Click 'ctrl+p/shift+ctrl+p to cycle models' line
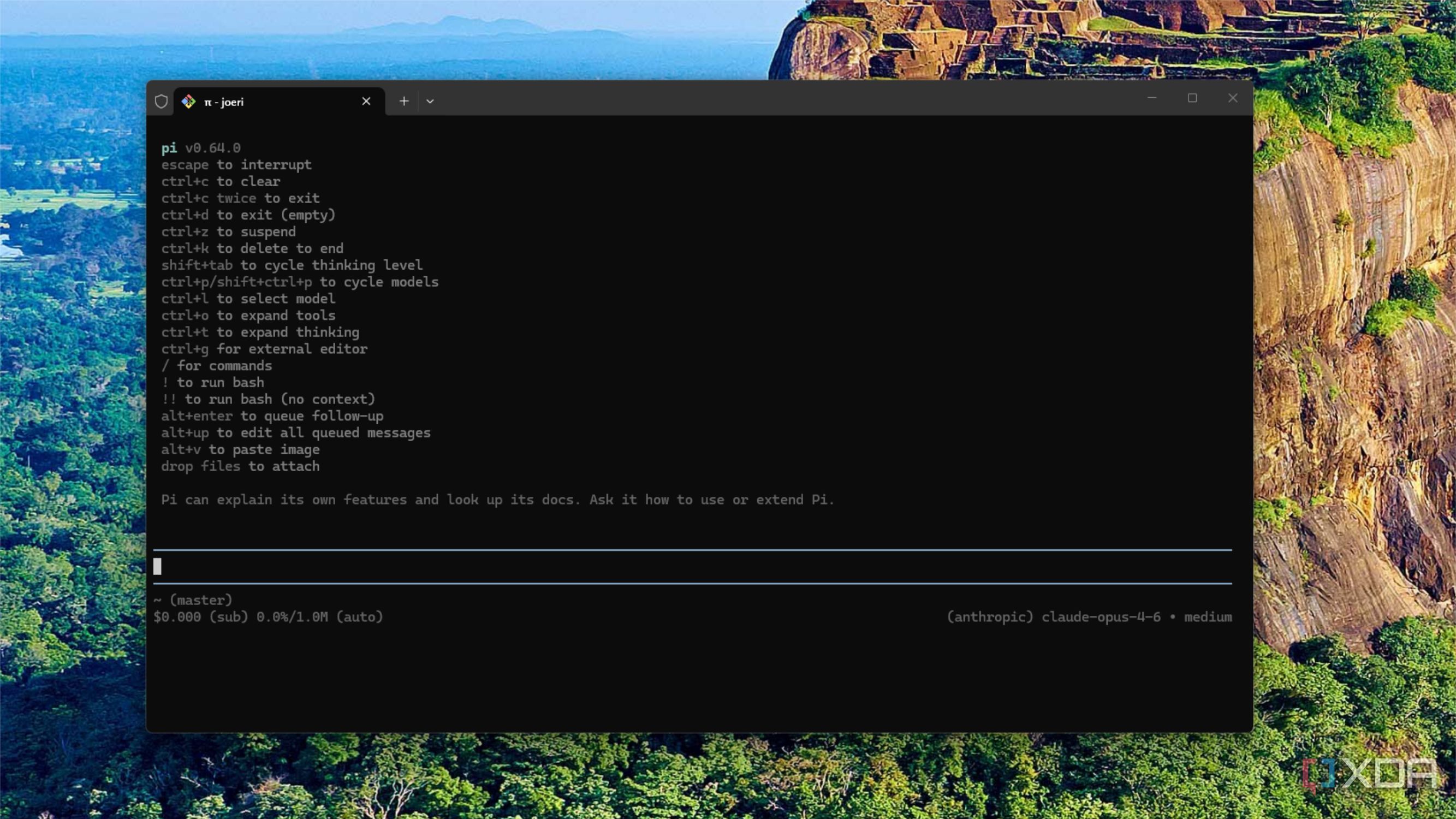Viewport: 1456px width, 819px height. (x=300, y=282)
